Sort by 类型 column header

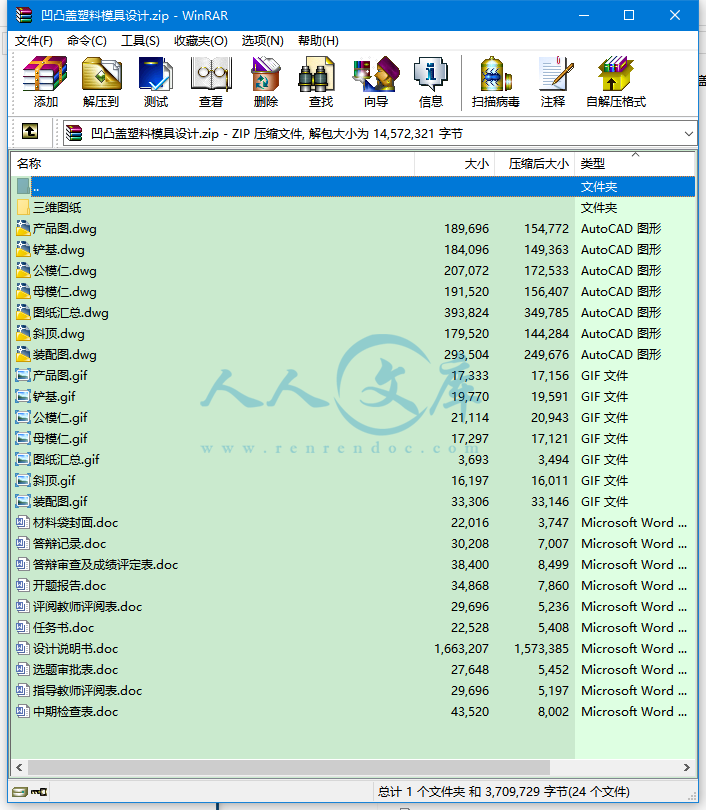click(x=635, y=164)
